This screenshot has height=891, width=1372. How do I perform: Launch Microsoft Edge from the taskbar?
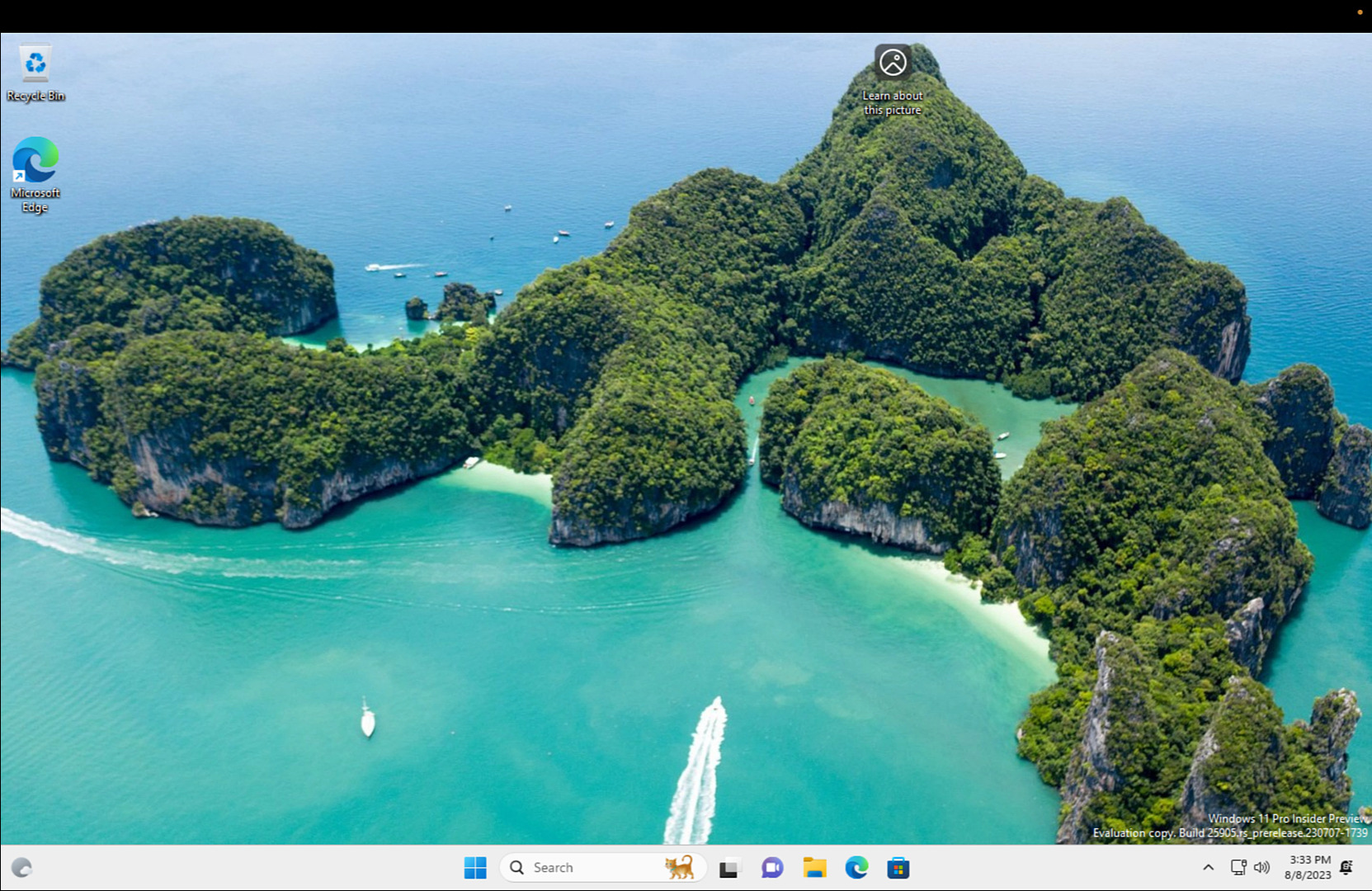856,868
